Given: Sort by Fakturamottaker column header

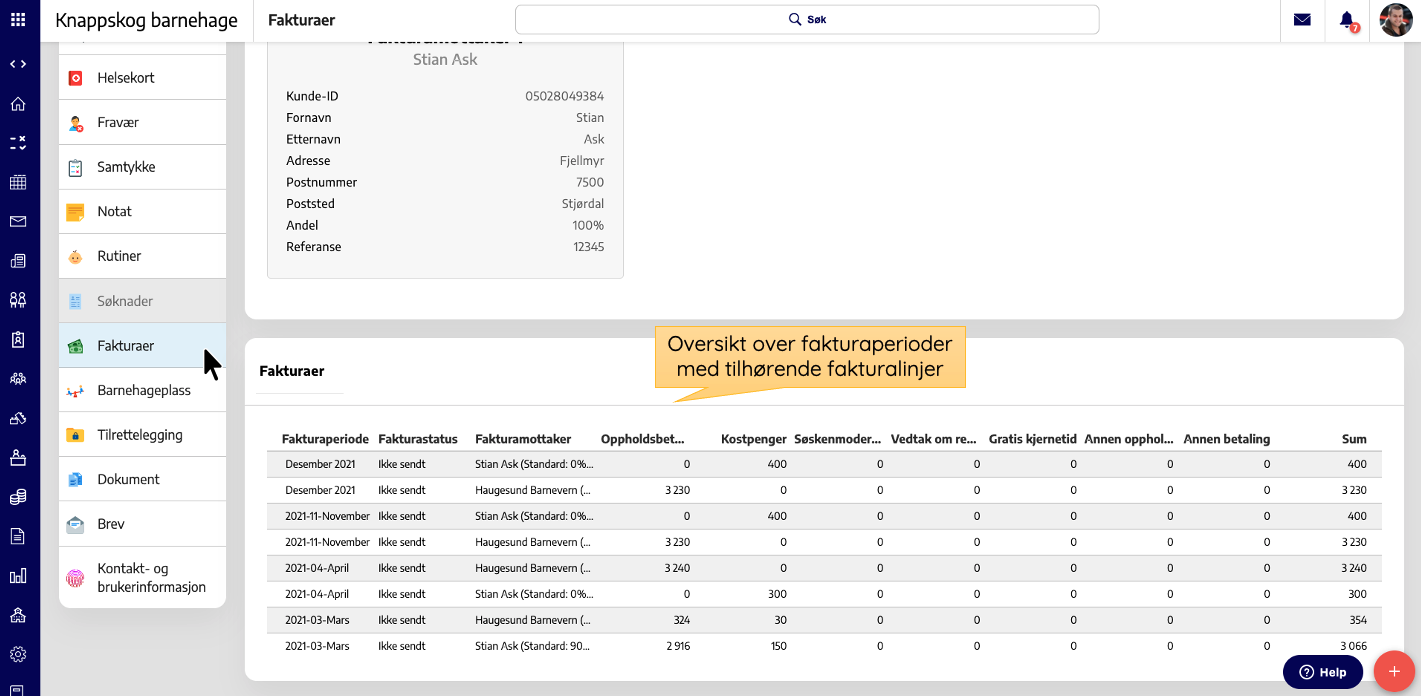Looking at the screenshot, I should tap(523, 439).
